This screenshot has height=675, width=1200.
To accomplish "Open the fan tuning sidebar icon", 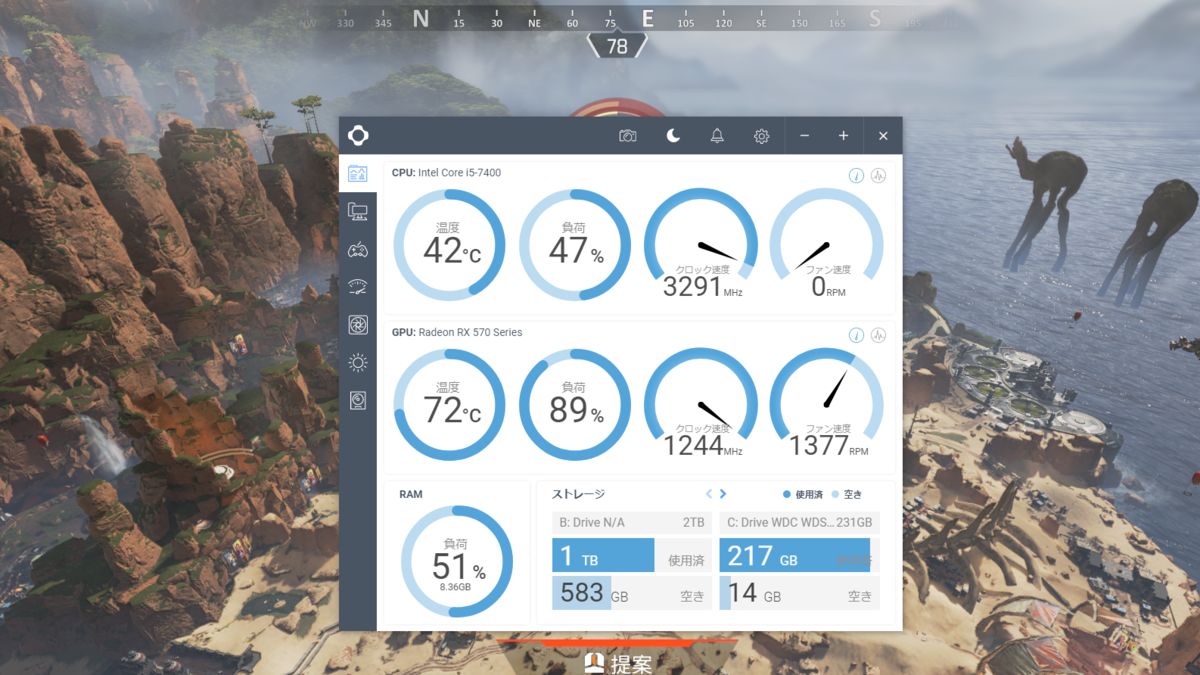I will point(357,325).
